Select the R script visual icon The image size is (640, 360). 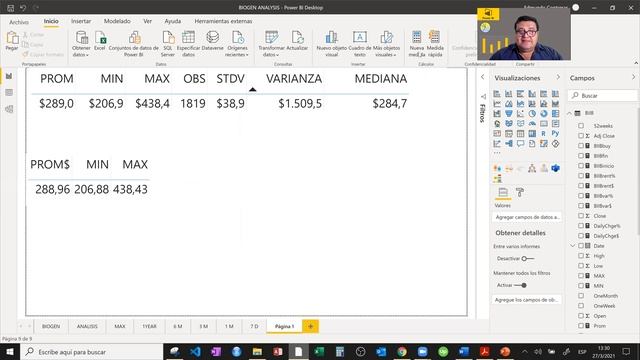pyautogui.click(x=544, y=133)
